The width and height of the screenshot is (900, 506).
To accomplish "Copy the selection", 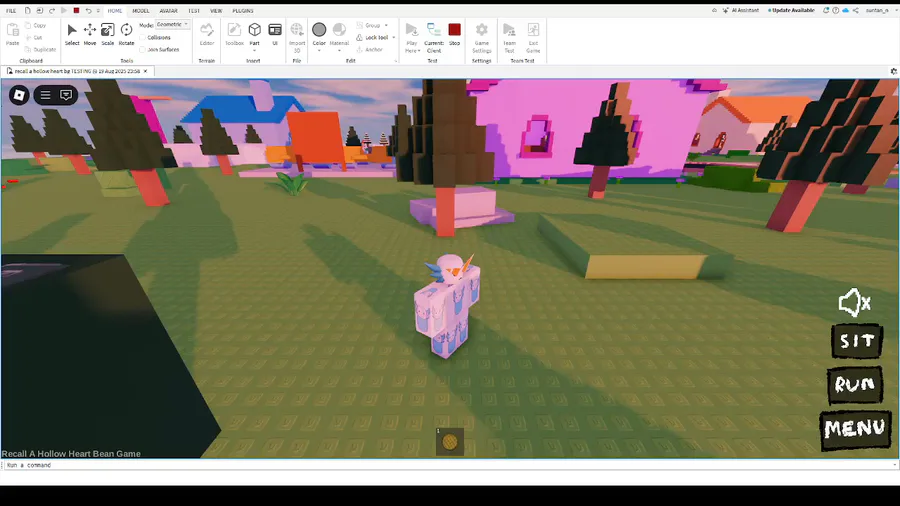I will (x=36, y=25).
